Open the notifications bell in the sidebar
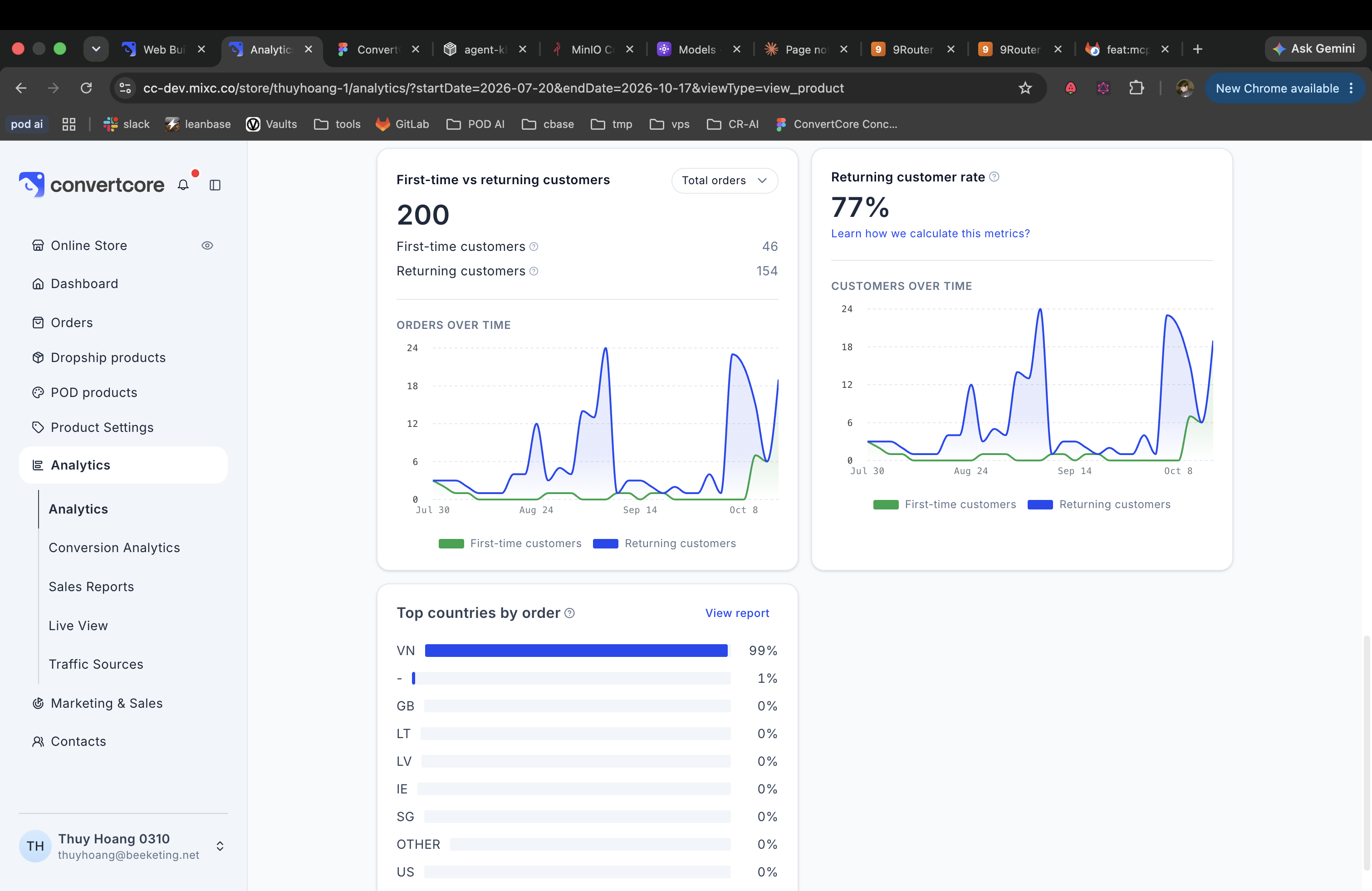 coord(183,185)
